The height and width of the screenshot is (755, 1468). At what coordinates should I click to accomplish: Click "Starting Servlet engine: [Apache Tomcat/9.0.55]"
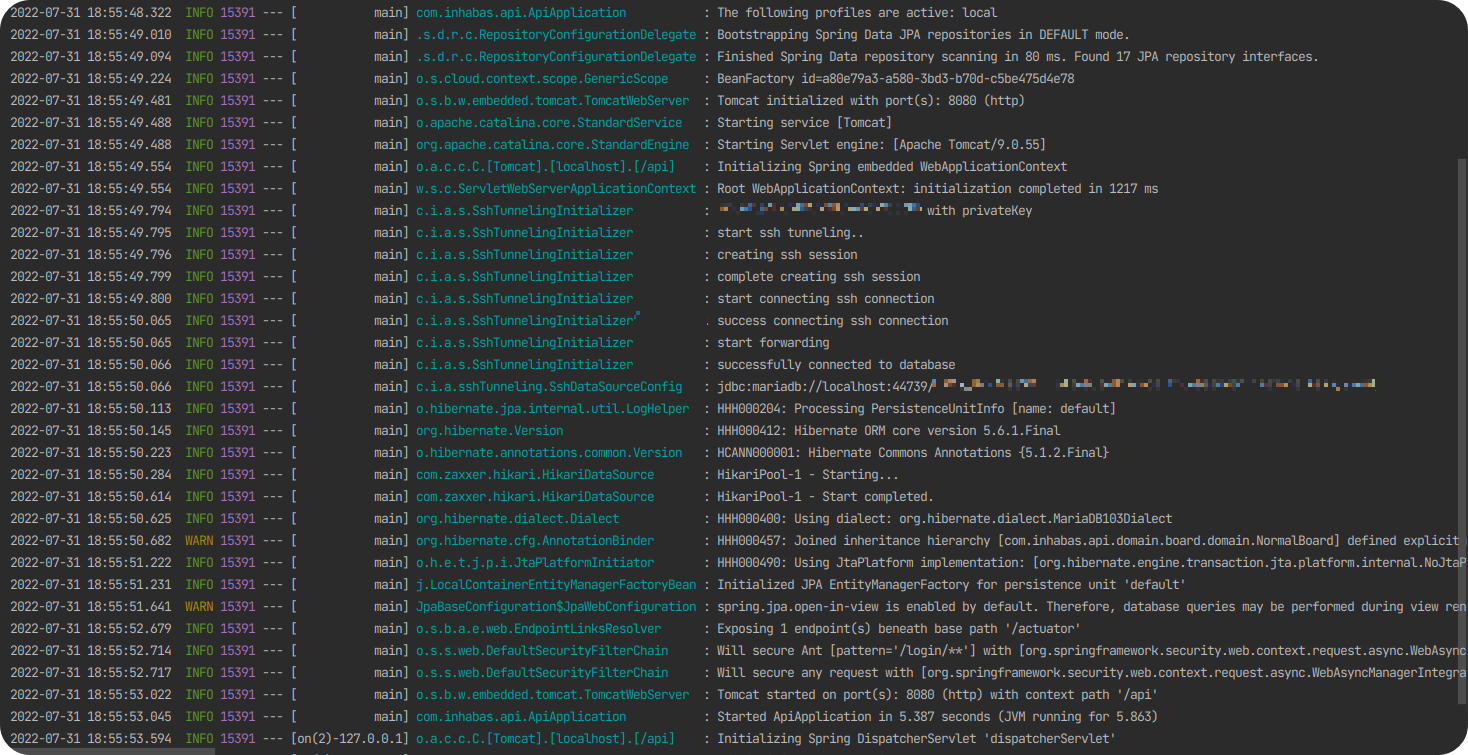tap(882, 145)
